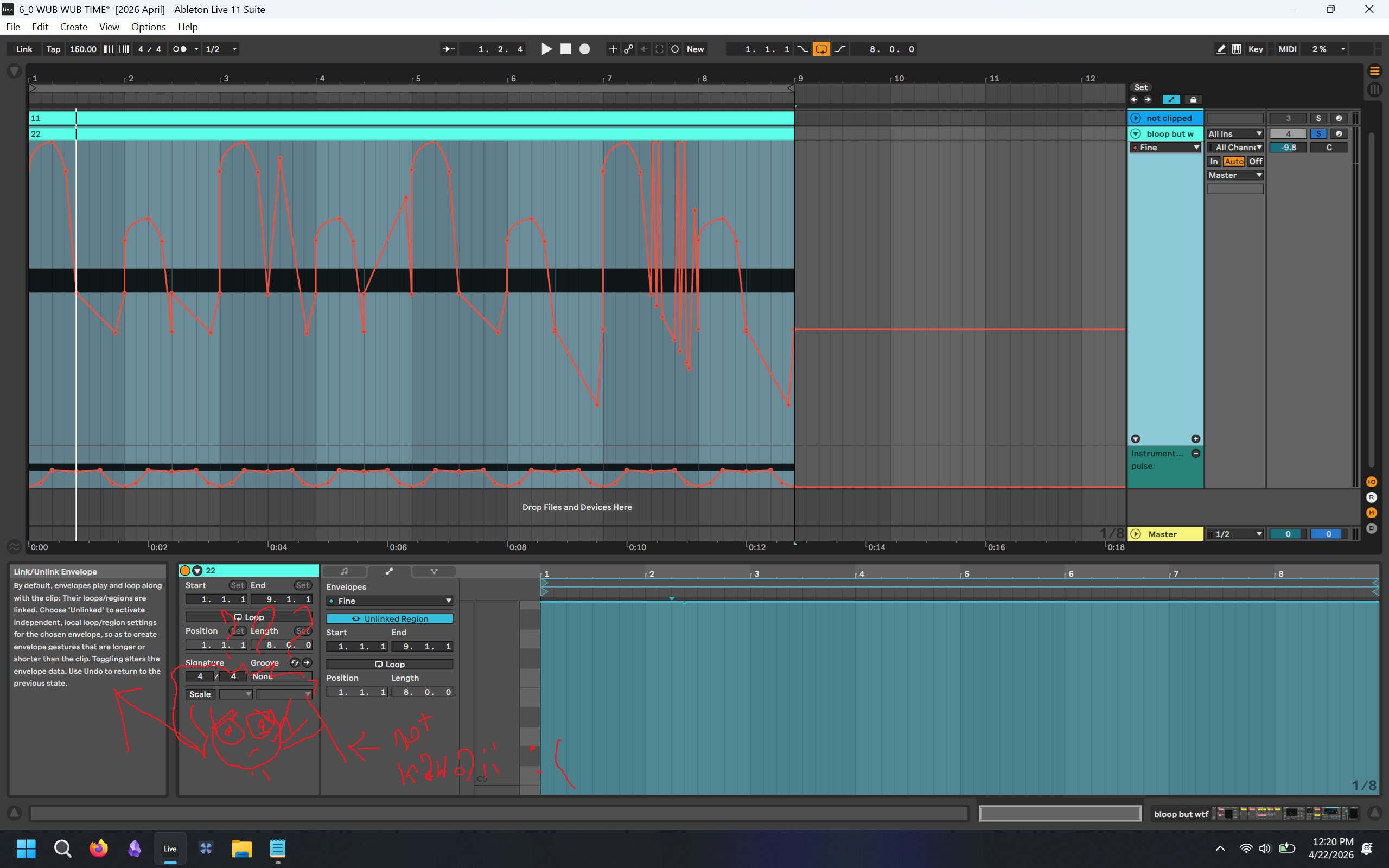The width and height of the screenshot is (1389, 868).
Task: Set track monitoring to Off
Action: tap(1256, 162)
